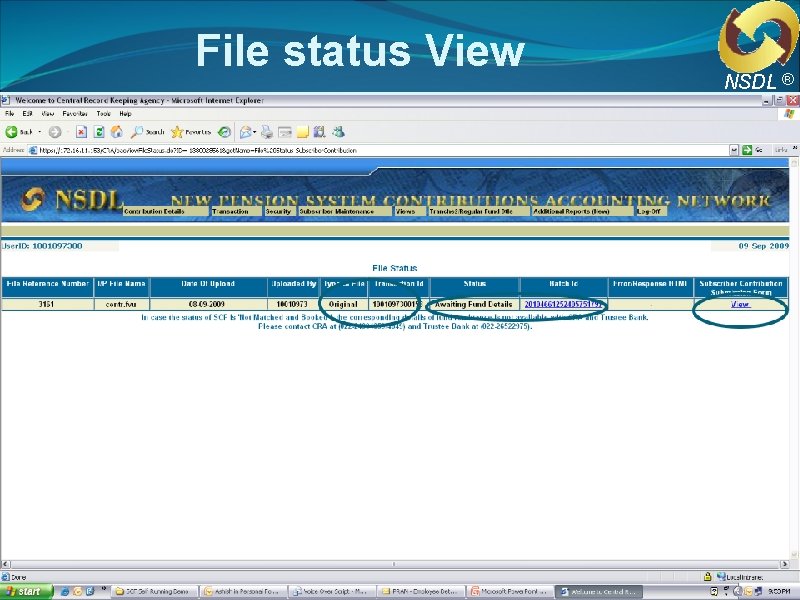Click the 'contr.fvu' file name cell
This screenshot has width=800, height=600.
[121, 304]
